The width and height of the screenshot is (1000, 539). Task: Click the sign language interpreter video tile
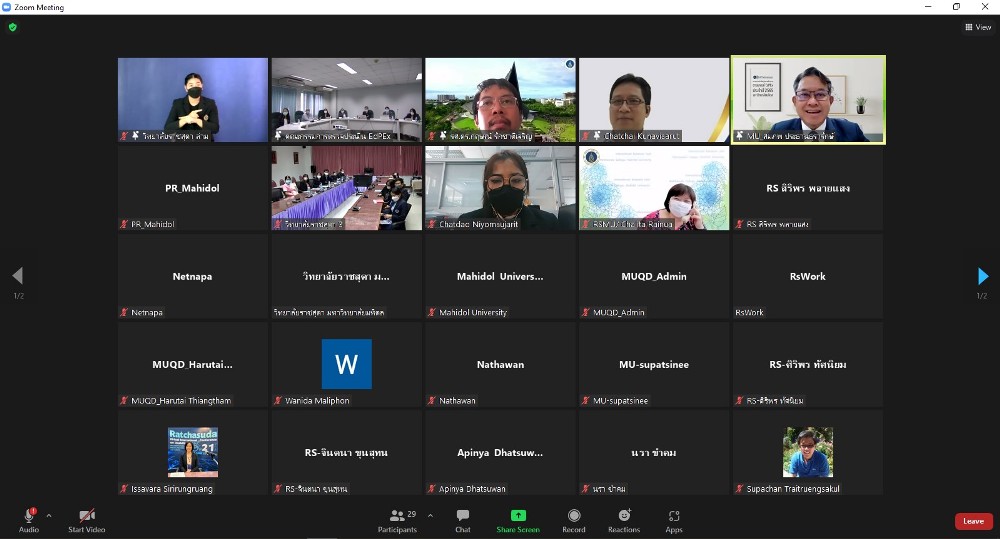pyautogui.click(x=192, y=100)
